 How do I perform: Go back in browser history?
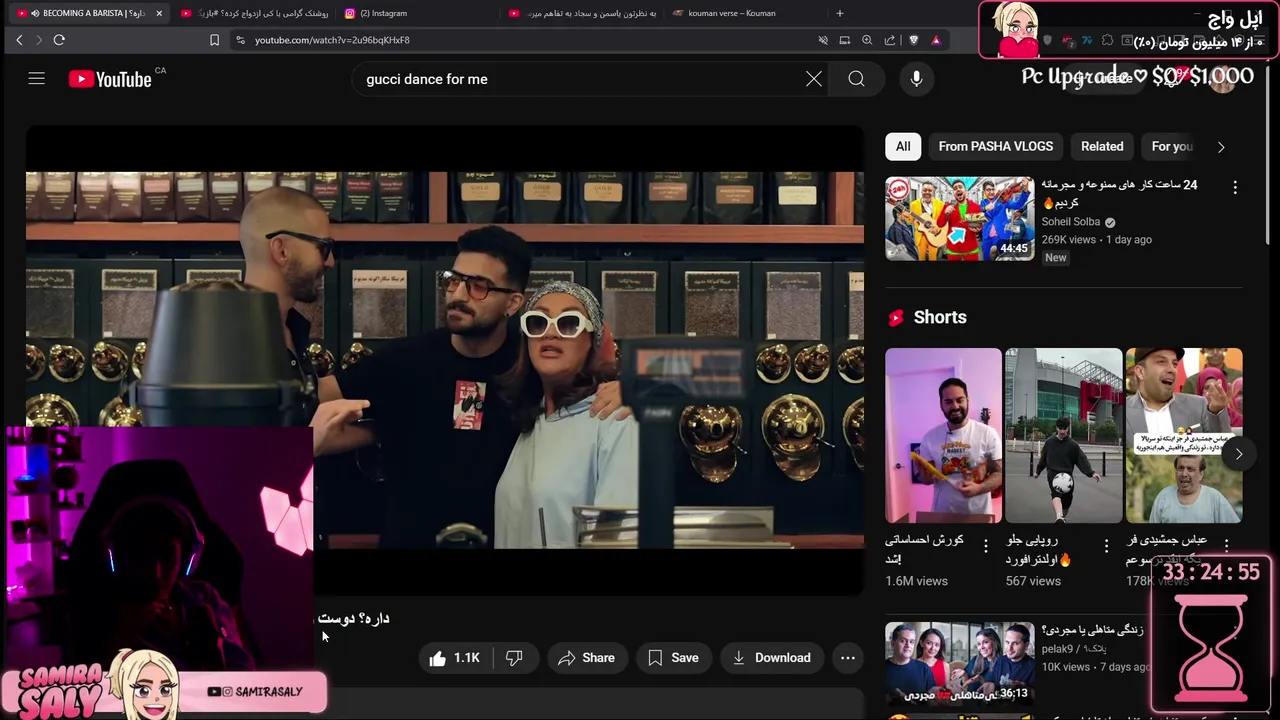pos(19,40)
